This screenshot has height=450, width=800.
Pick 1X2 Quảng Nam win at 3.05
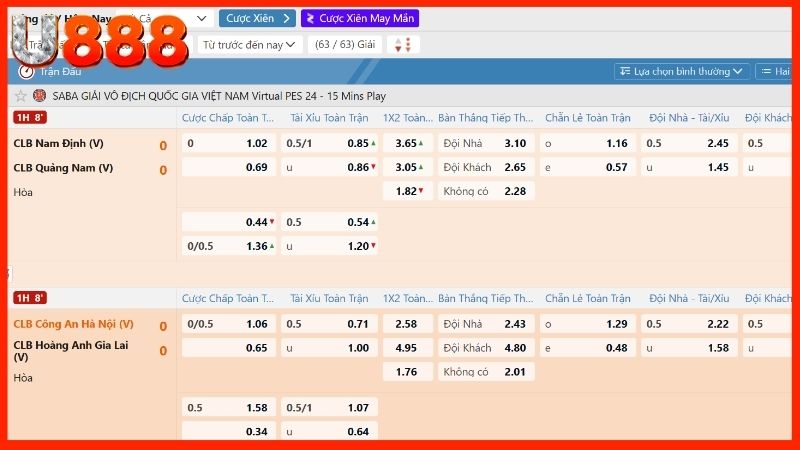point(408,167)
